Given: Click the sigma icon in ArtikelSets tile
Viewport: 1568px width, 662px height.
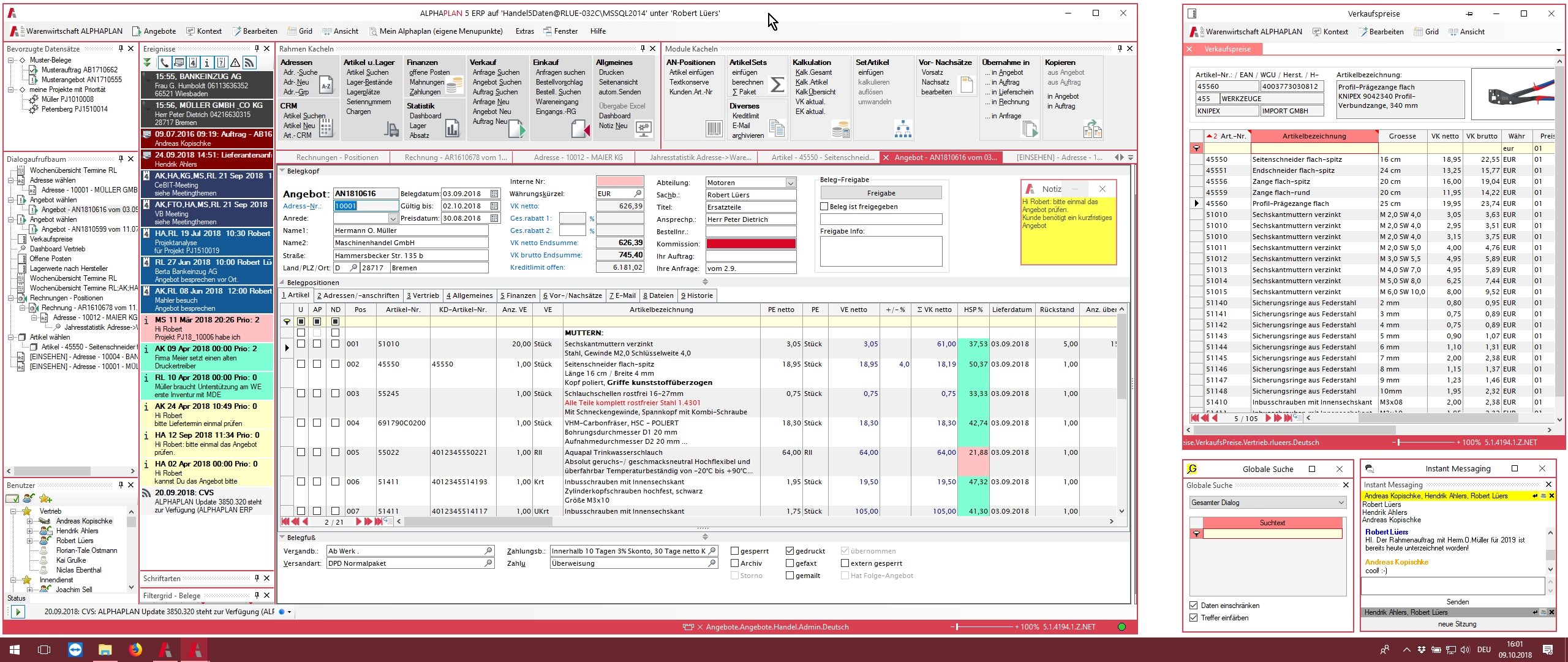Looking at the screenshot, I should (x=777, y=85).
